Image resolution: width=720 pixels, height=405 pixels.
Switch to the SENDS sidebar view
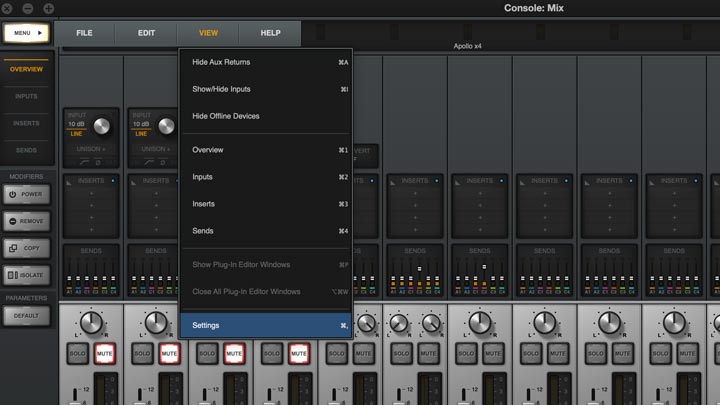click(x=26, y=150)
